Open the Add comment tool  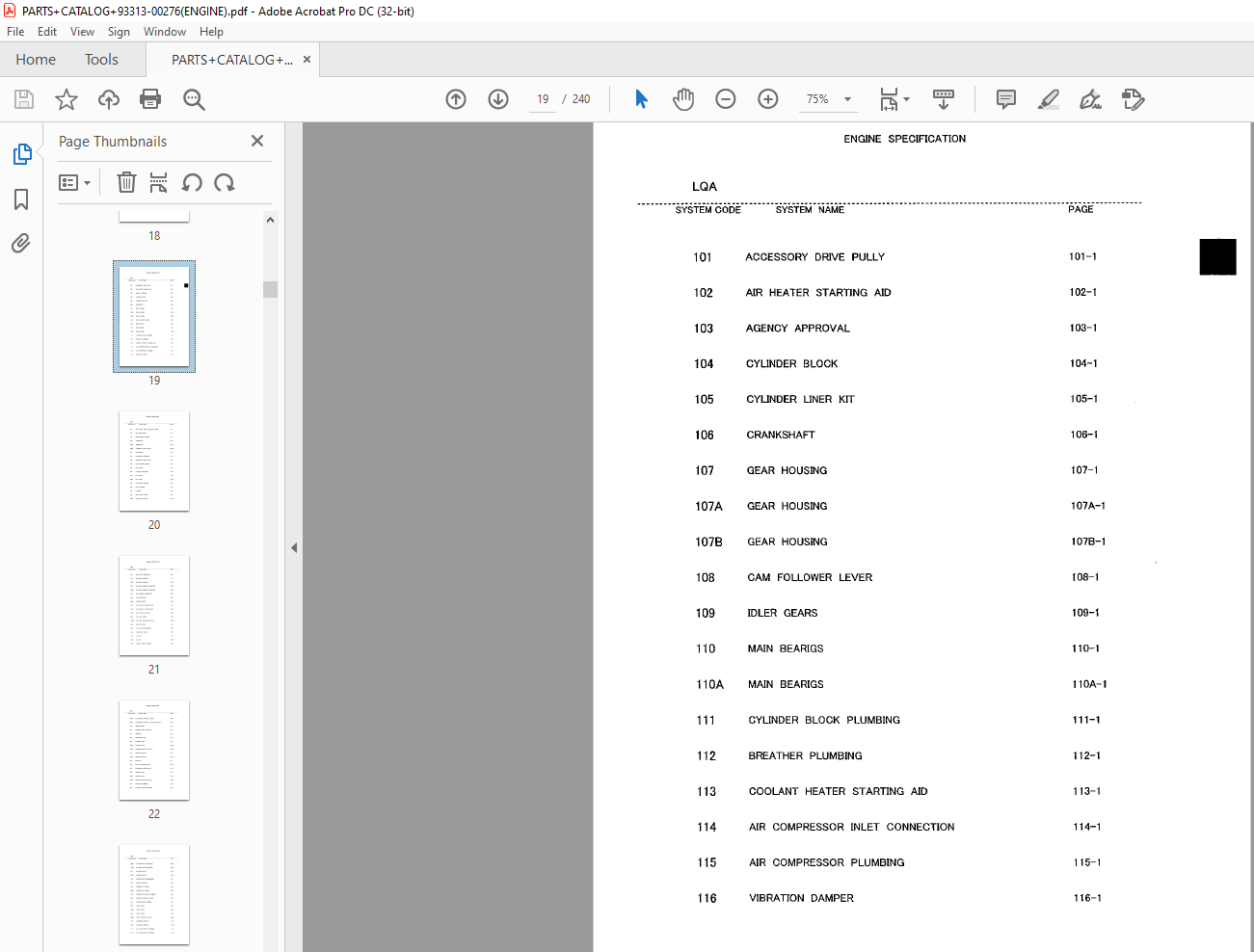(x=1006, y=99)
